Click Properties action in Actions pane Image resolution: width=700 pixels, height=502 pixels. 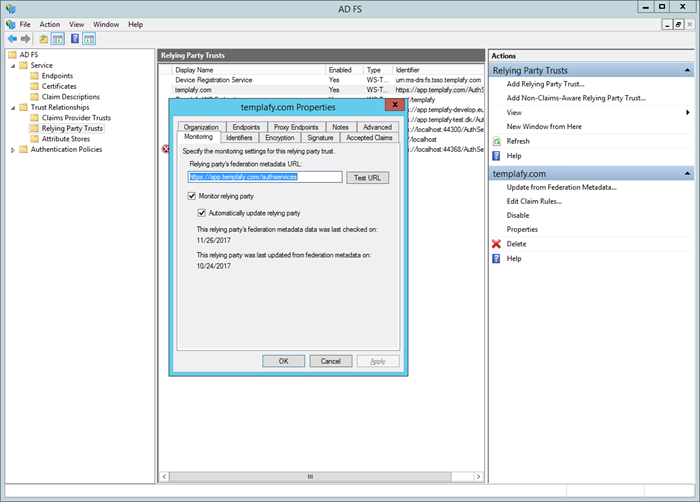coord(522,230)
